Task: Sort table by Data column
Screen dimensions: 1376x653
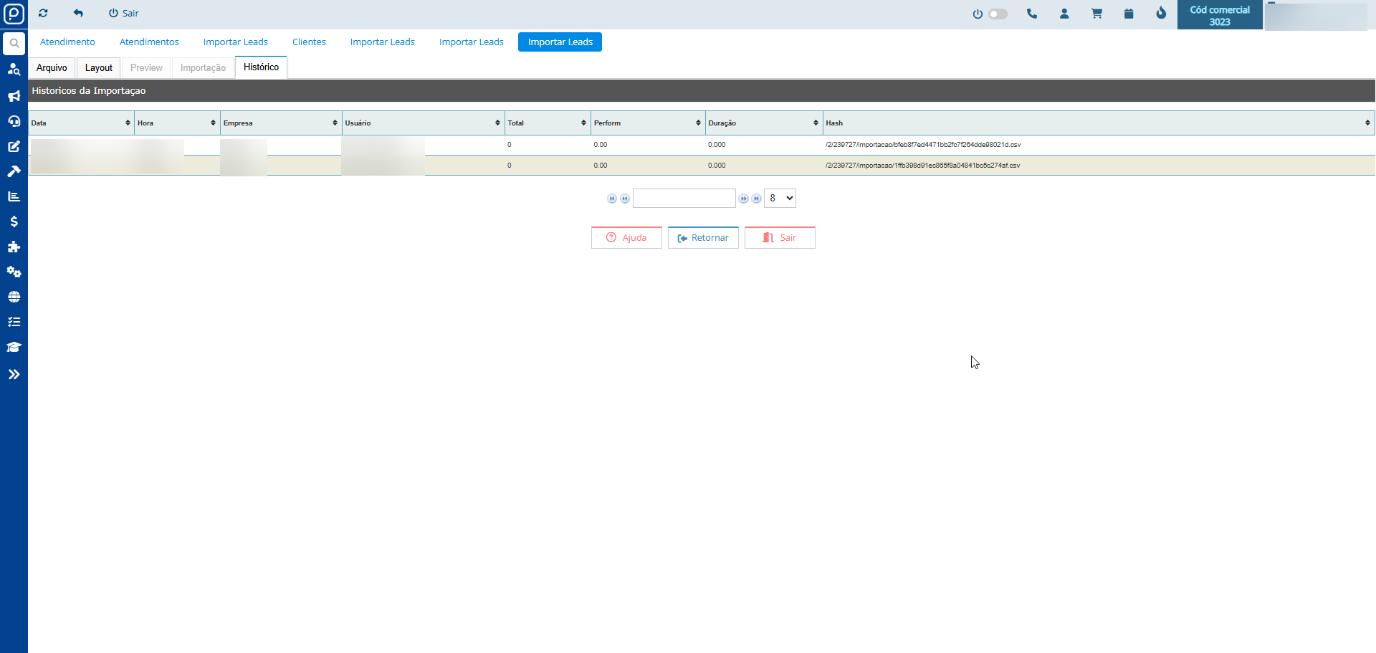Action: tap(80, 123)
